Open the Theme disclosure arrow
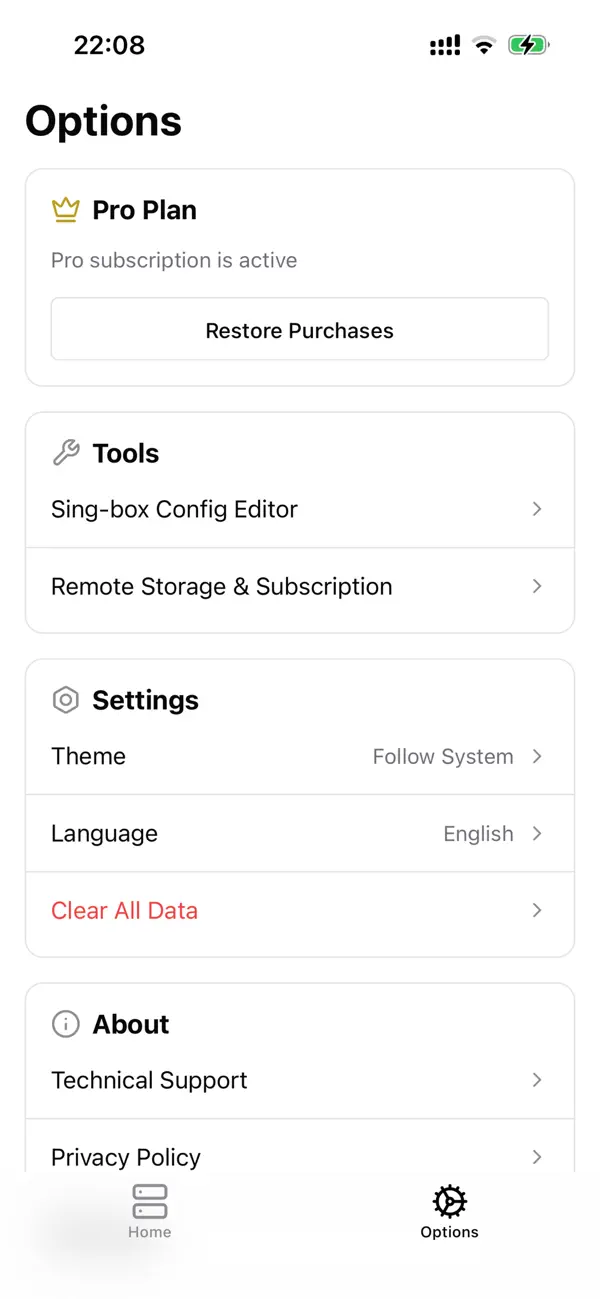 537,757
